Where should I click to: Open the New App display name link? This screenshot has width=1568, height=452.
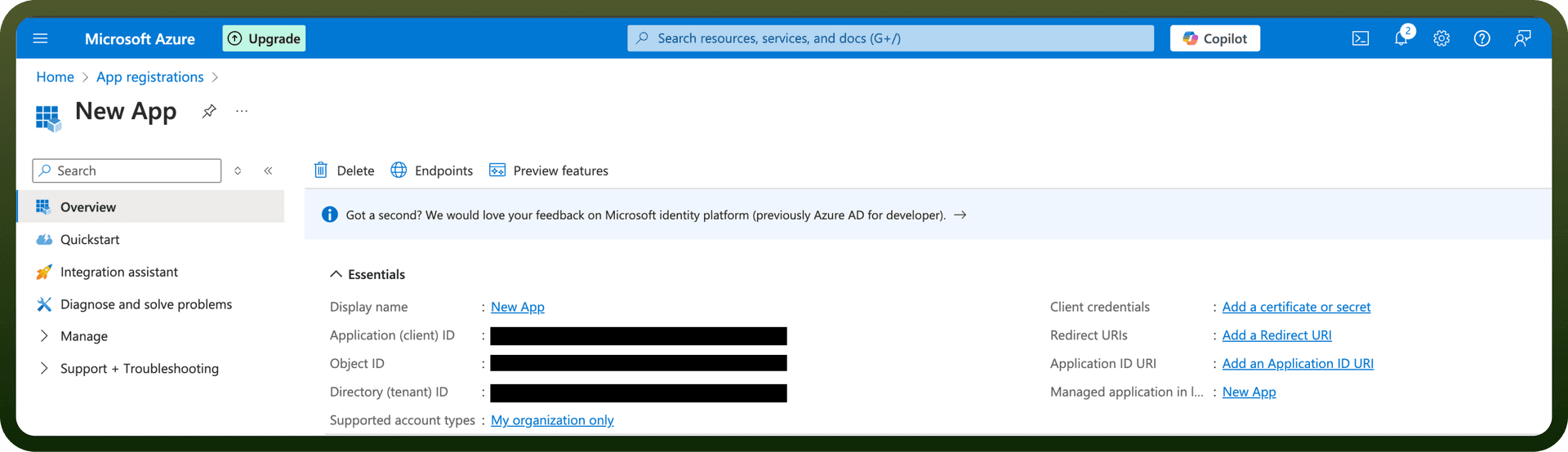click(x=518, y=307)
